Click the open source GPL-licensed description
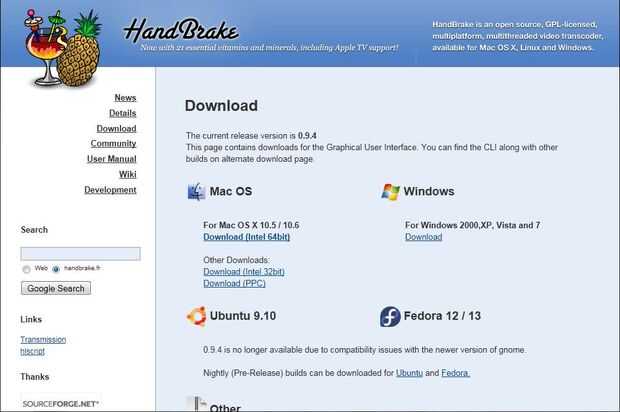The image size is (620, 412). click(x=518, y=36)
